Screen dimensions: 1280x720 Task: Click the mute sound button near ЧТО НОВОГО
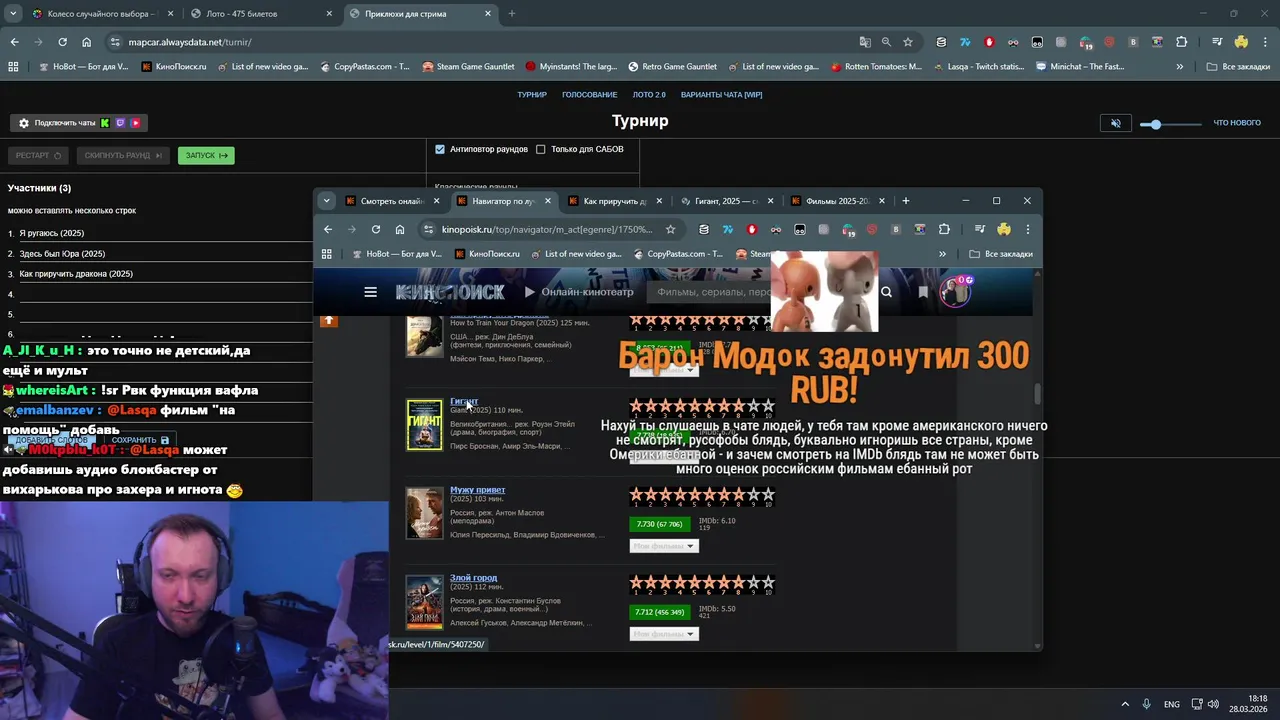(x=1116, y=123)
